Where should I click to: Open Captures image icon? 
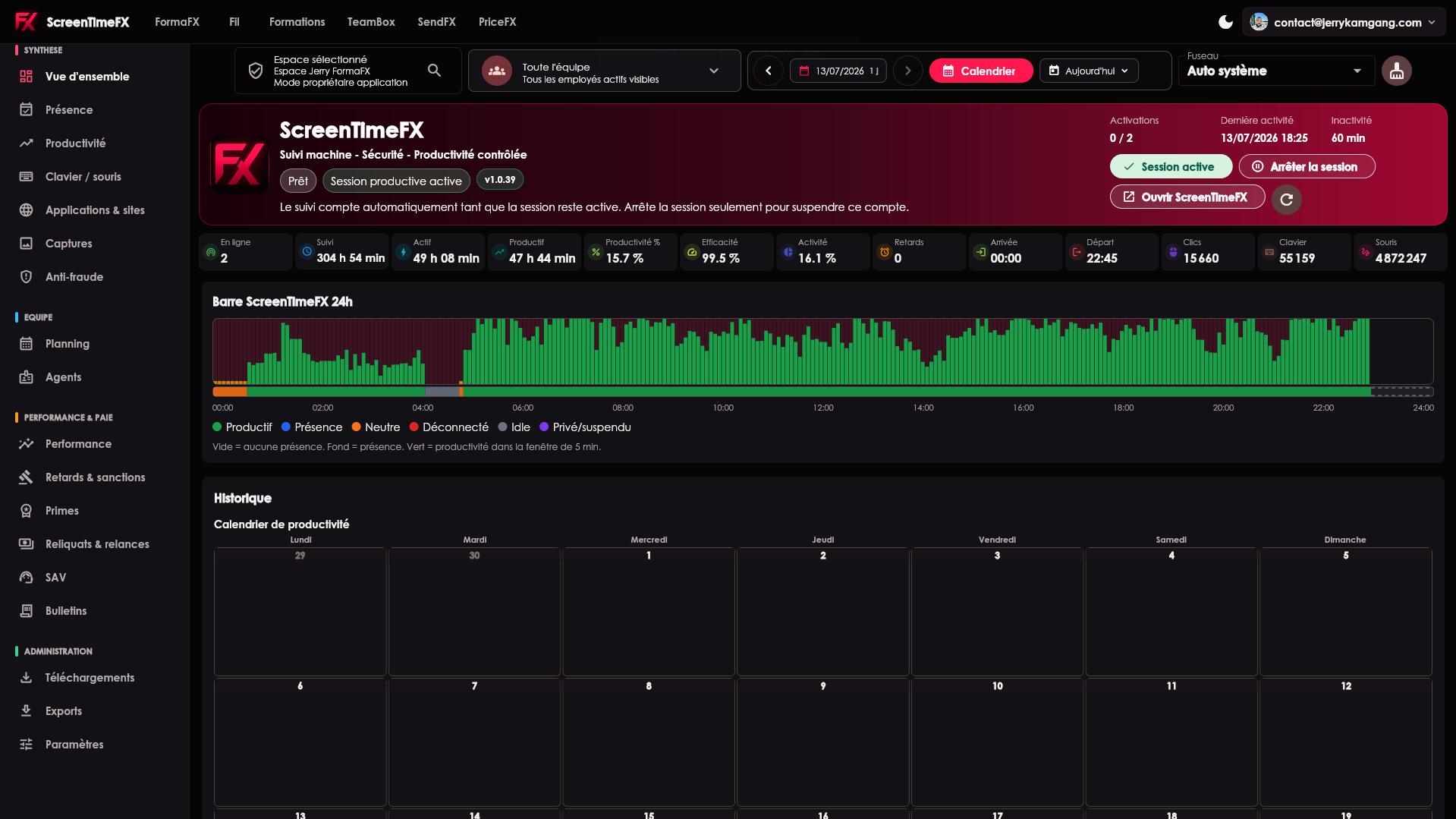coord(27,244)
